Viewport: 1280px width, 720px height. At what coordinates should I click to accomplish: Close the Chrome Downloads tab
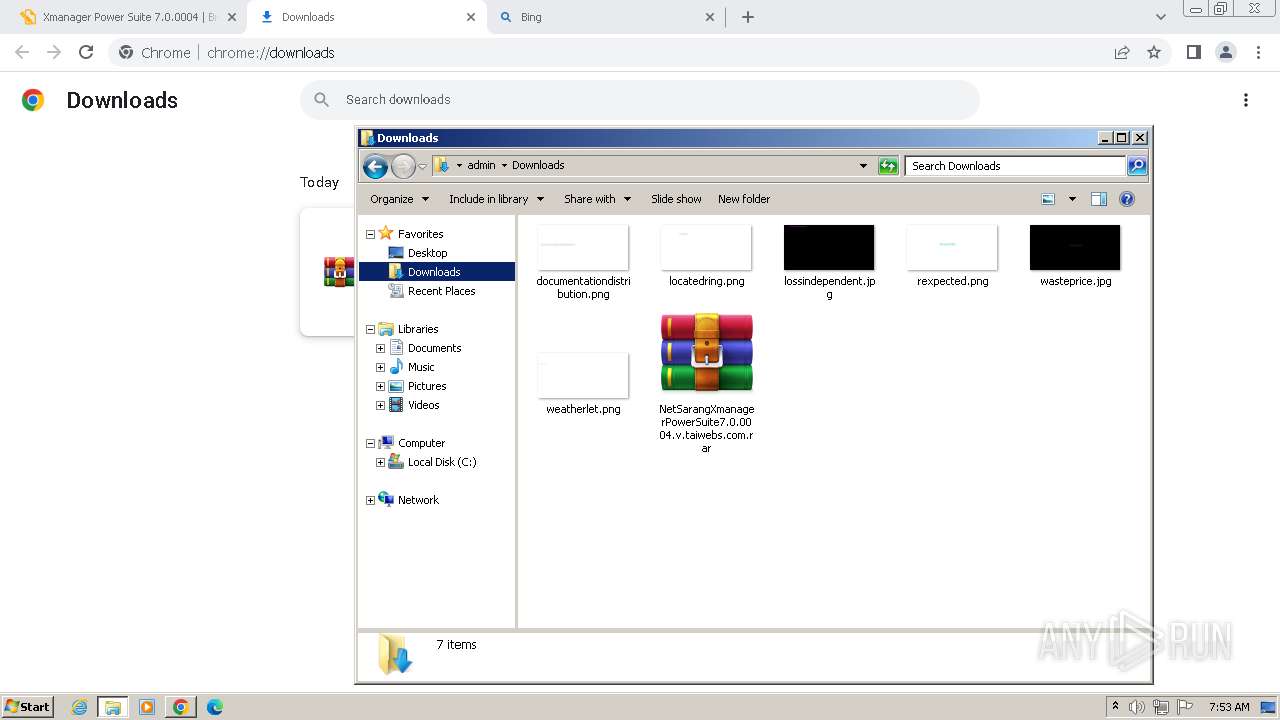coord(471,17)
